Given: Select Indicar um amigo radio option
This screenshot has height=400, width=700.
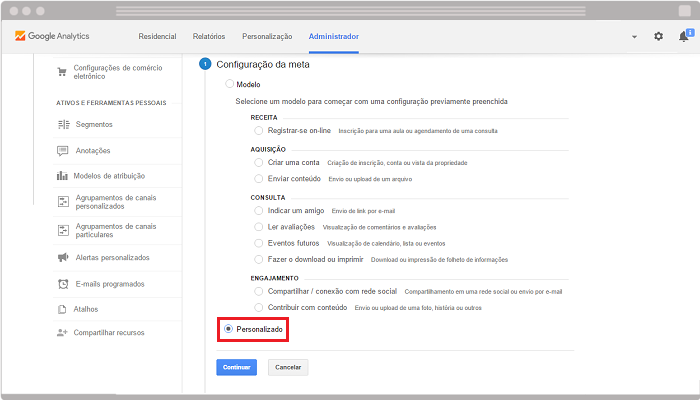Looking at the screenshot, I should [x=258, y=211].
